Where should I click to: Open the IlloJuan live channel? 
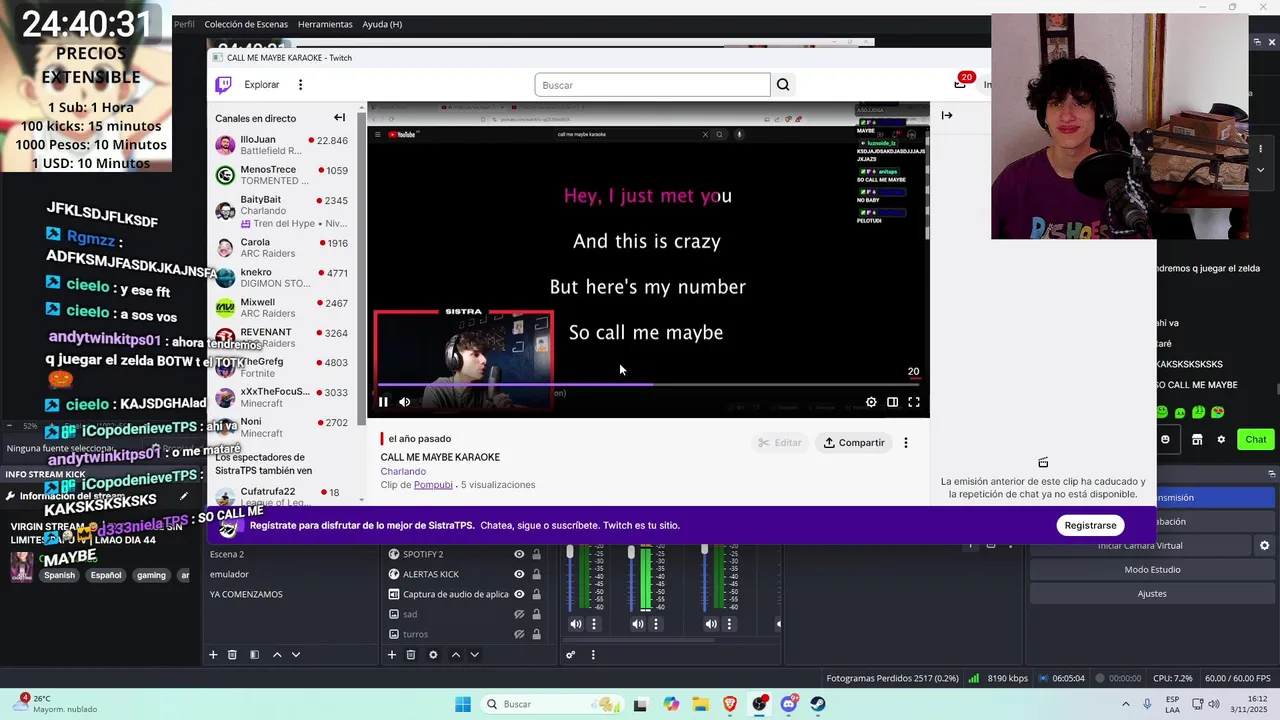(282, 145)
